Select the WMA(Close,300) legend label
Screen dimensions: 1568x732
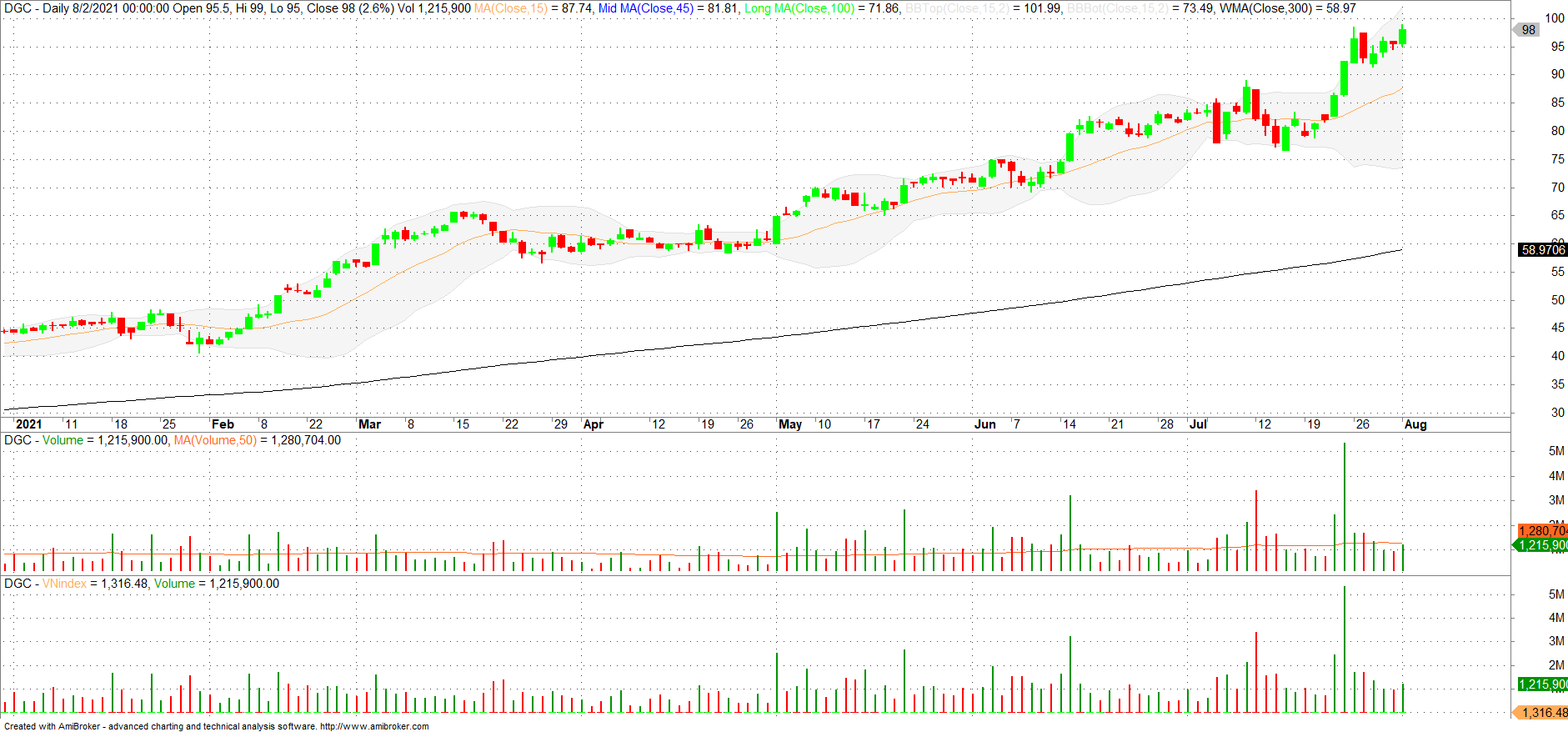pos(1265,8)
